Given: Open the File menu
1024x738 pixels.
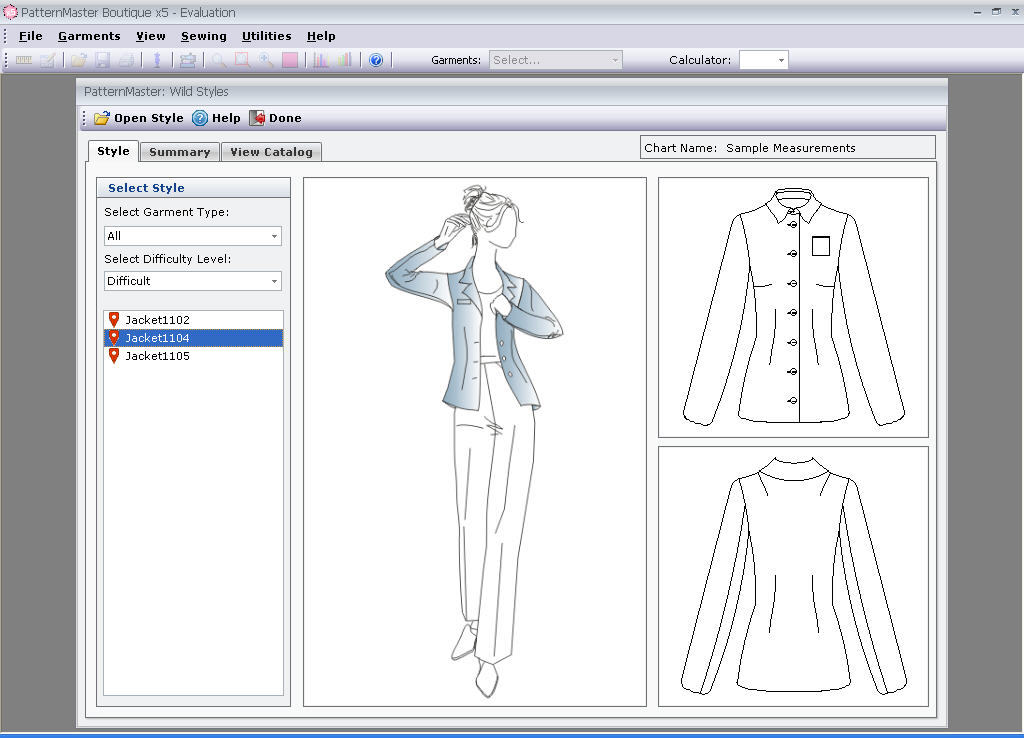Looking at the screenshot, I should pos(31,36).
